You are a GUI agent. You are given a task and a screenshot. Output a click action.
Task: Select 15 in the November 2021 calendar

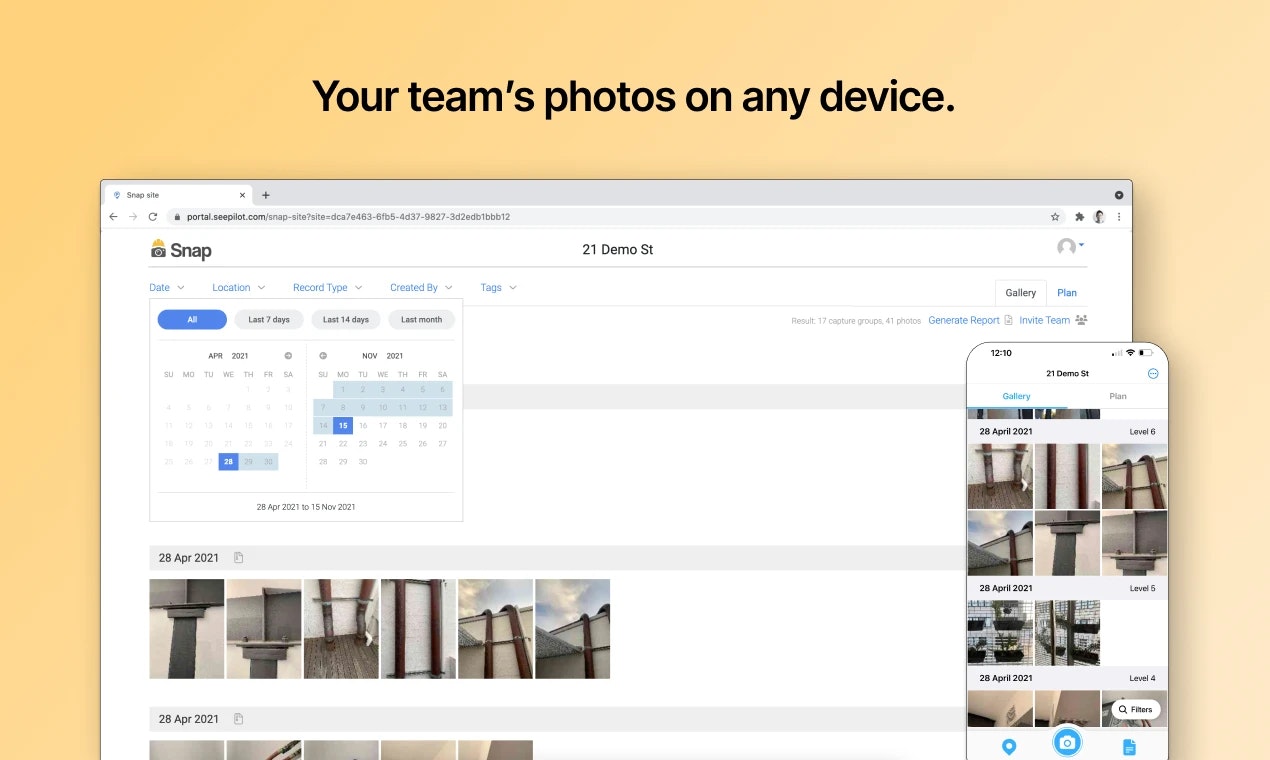coord(343,425)
